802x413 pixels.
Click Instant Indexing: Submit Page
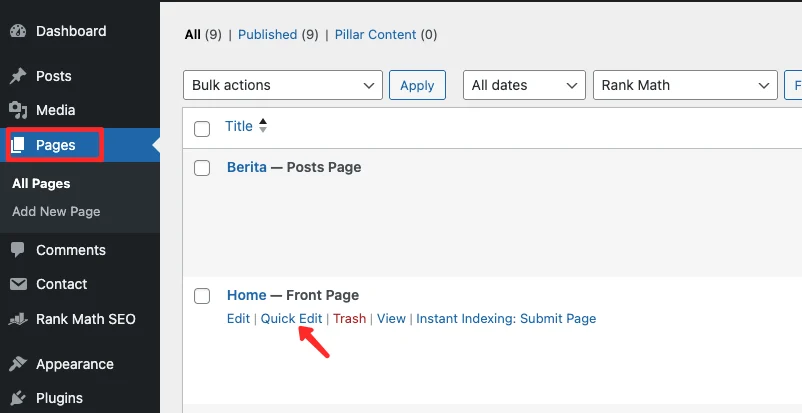point(506,318)
